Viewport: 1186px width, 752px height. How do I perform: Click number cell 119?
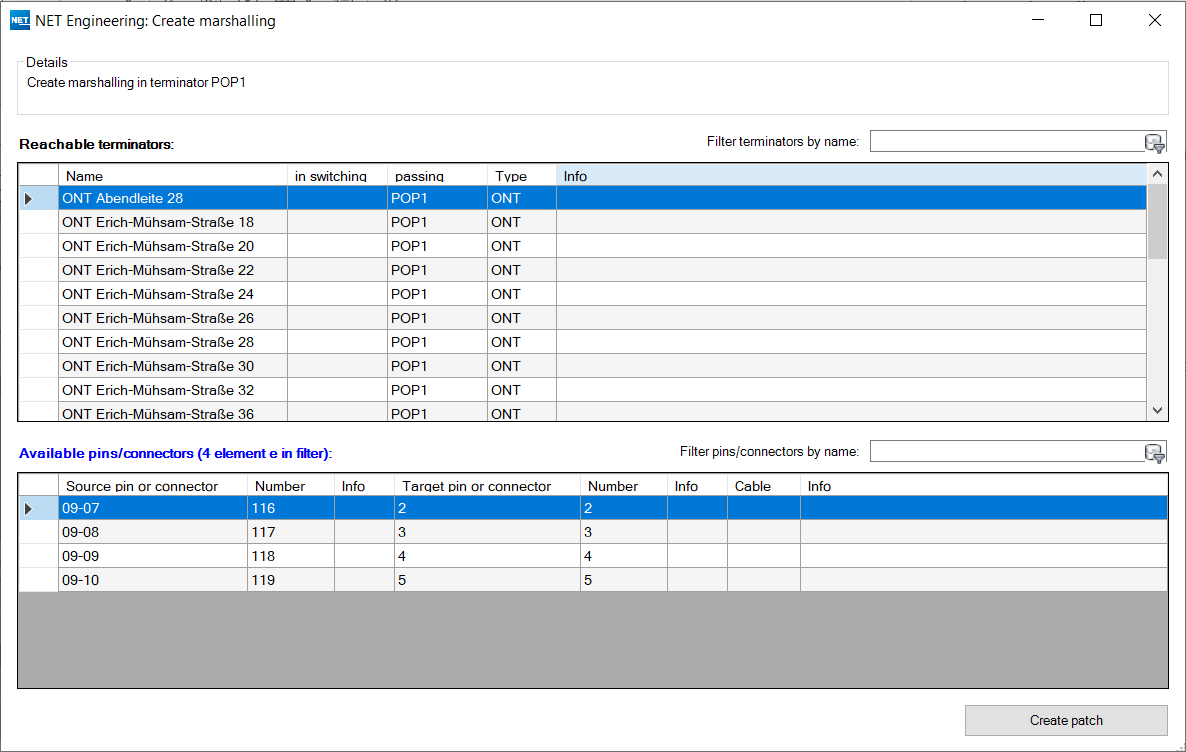290,580
